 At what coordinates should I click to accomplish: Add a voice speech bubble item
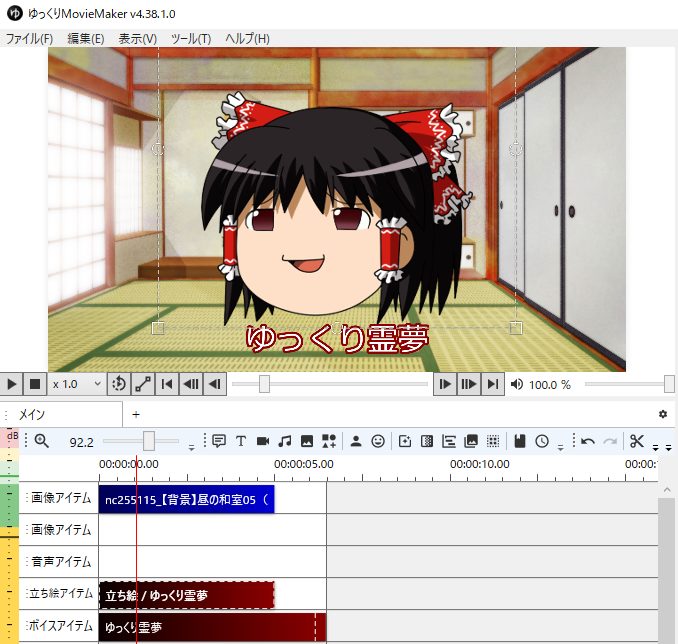pyautogui.click(x=219, y=441)
